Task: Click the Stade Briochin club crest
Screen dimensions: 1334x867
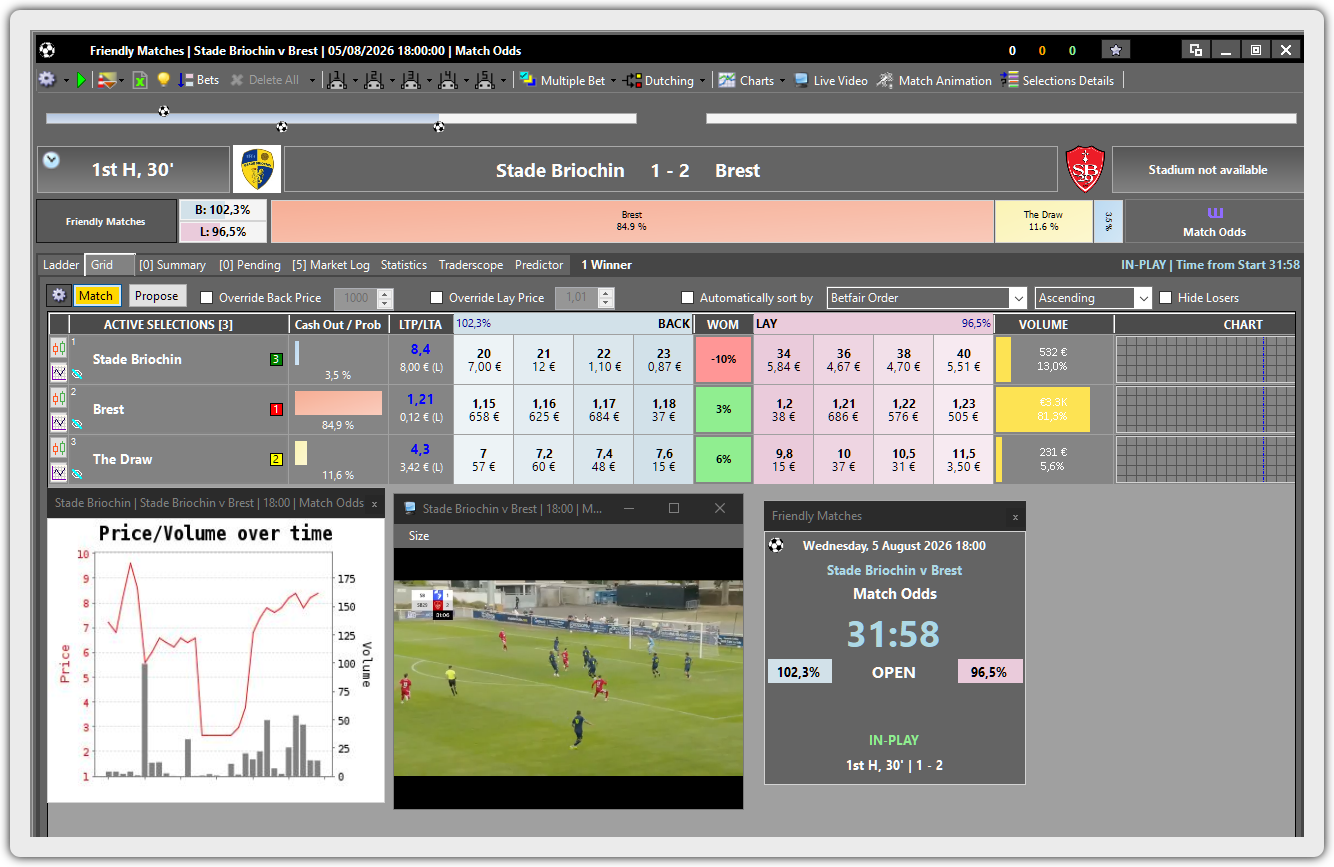Action: (257, 170)
